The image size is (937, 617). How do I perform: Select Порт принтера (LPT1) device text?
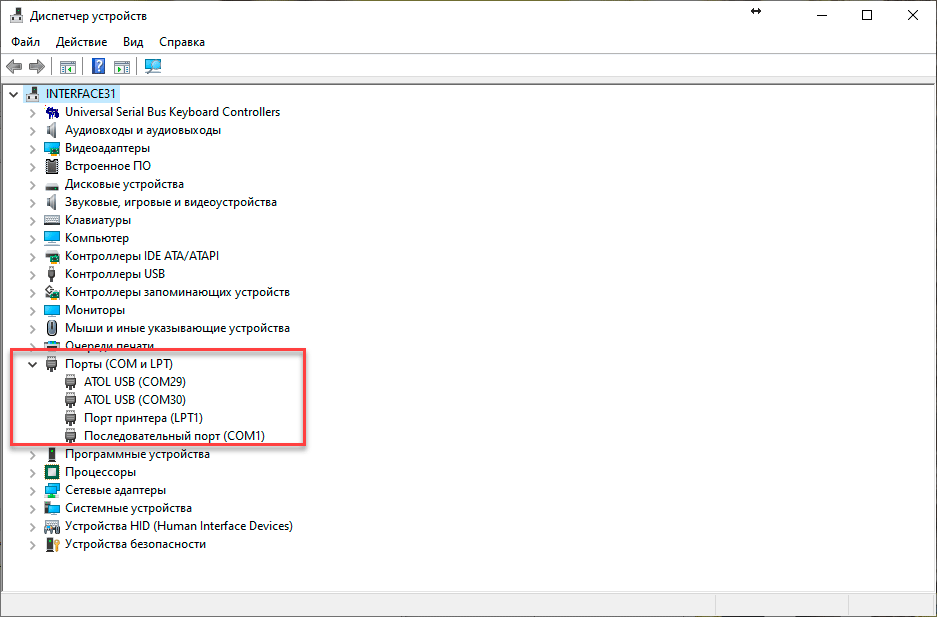(143, 418)
